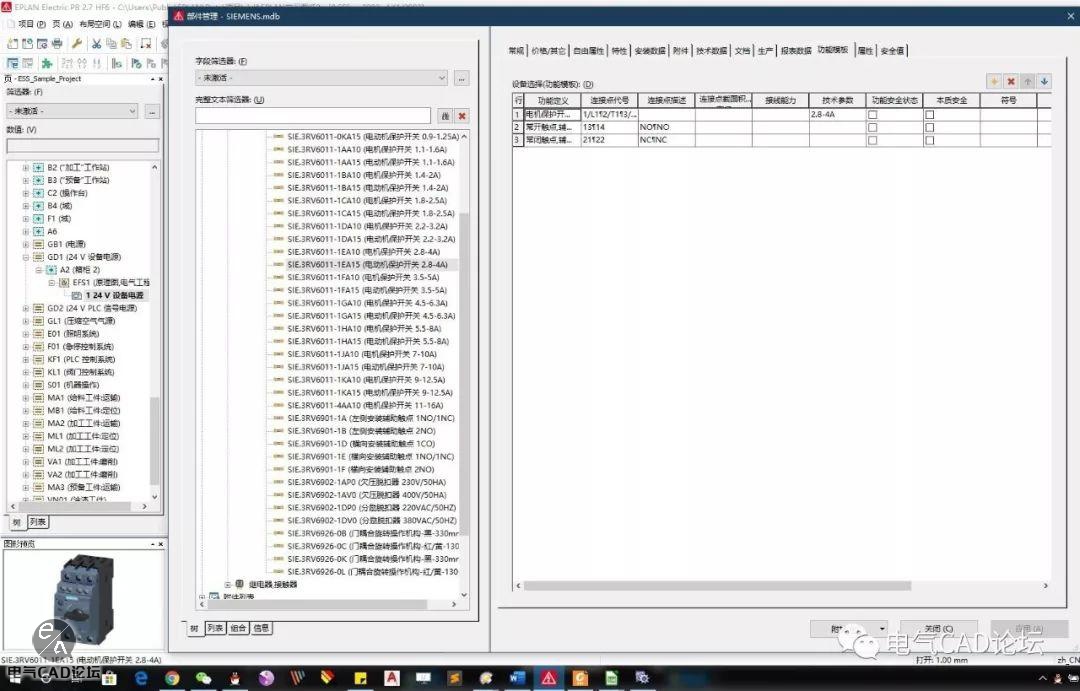The height and width of the screenshot is (691, 1080).
Task: Toggle functional safety checkbox in row 3
Action: [x=873, y=140]
